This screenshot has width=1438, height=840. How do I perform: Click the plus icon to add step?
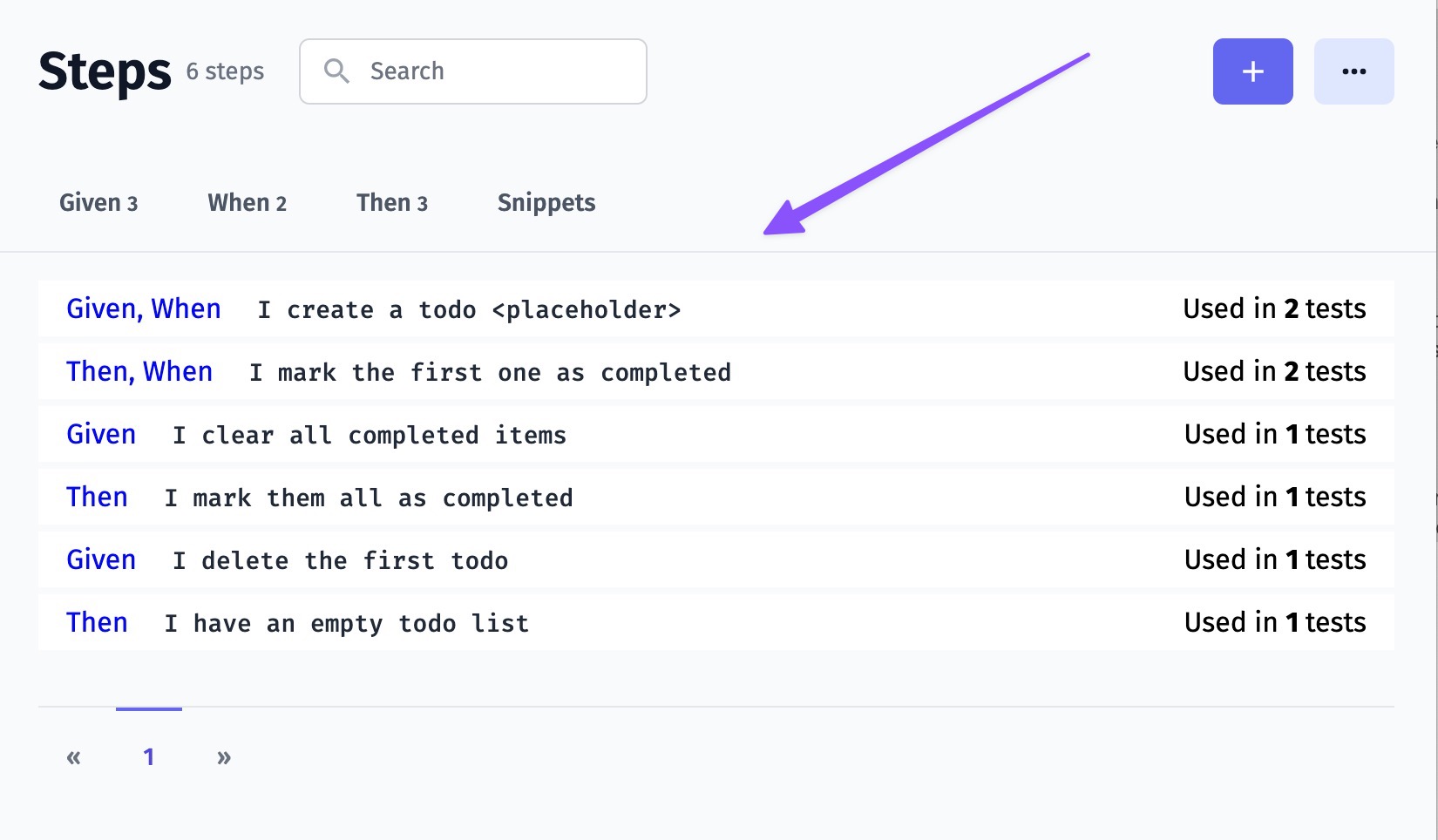pyautogui.click(x=1252, y=71)
